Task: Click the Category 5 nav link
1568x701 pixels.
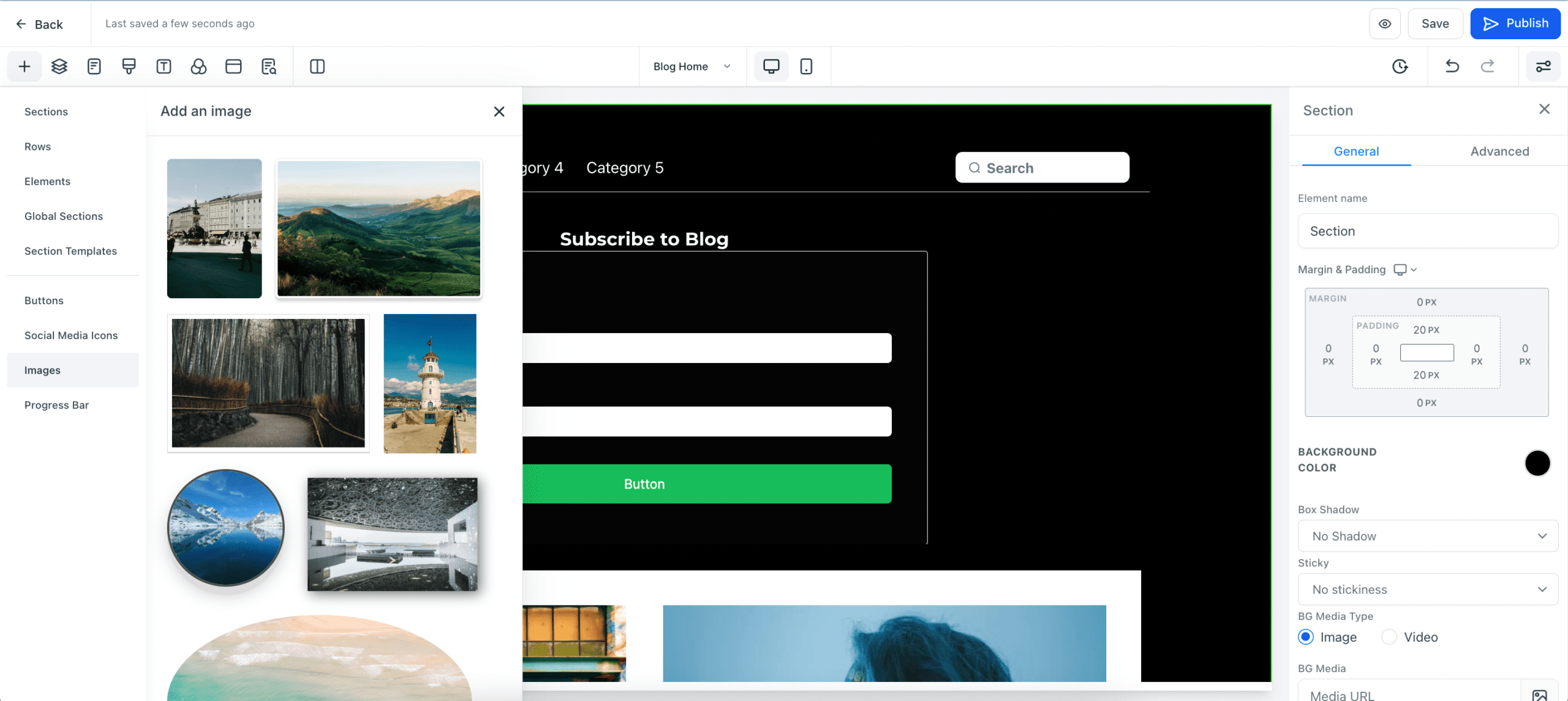Action: pyautogui.click(x=625, y=168)
